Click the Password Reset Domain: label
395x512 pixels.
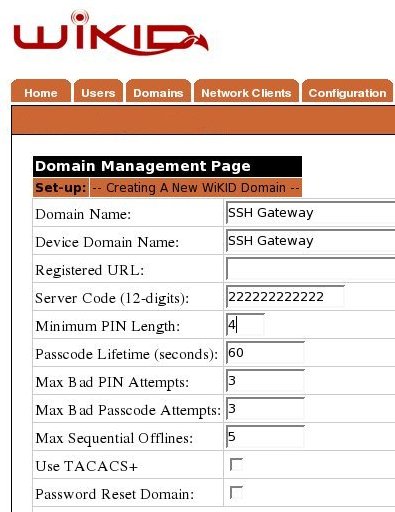pos(114,494)
